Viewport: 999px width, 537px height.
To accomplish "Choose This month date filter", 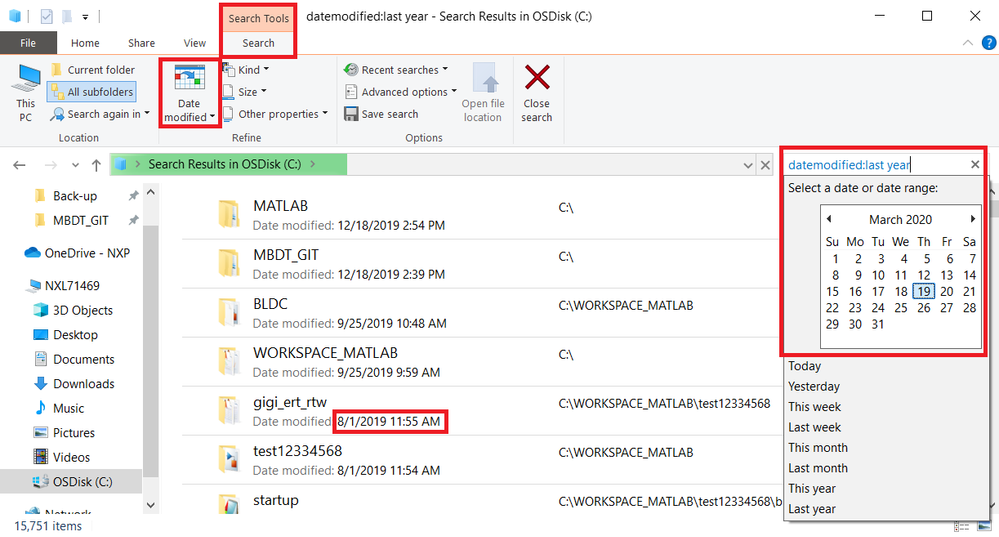I will click(817, 448).
